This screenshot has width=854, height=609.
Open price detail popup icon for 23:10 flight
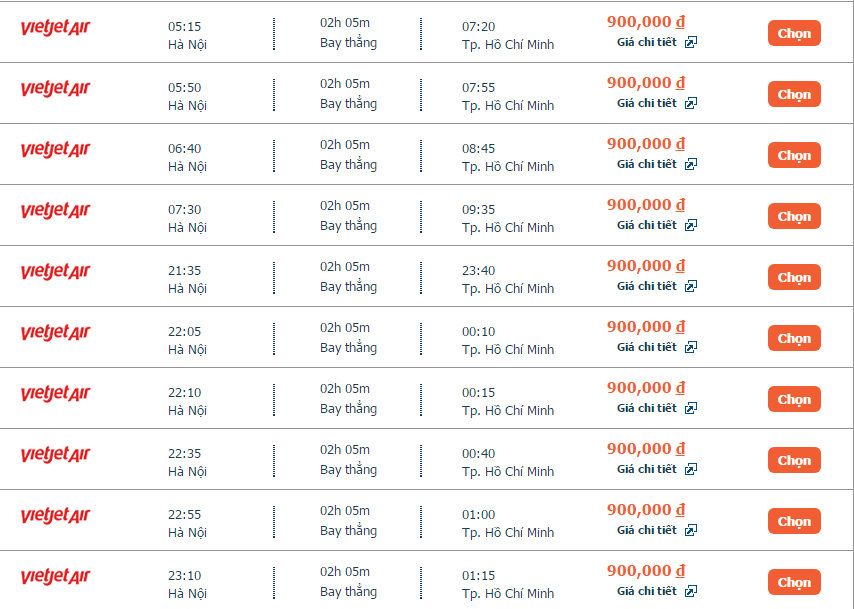click(x=691, y=591)
